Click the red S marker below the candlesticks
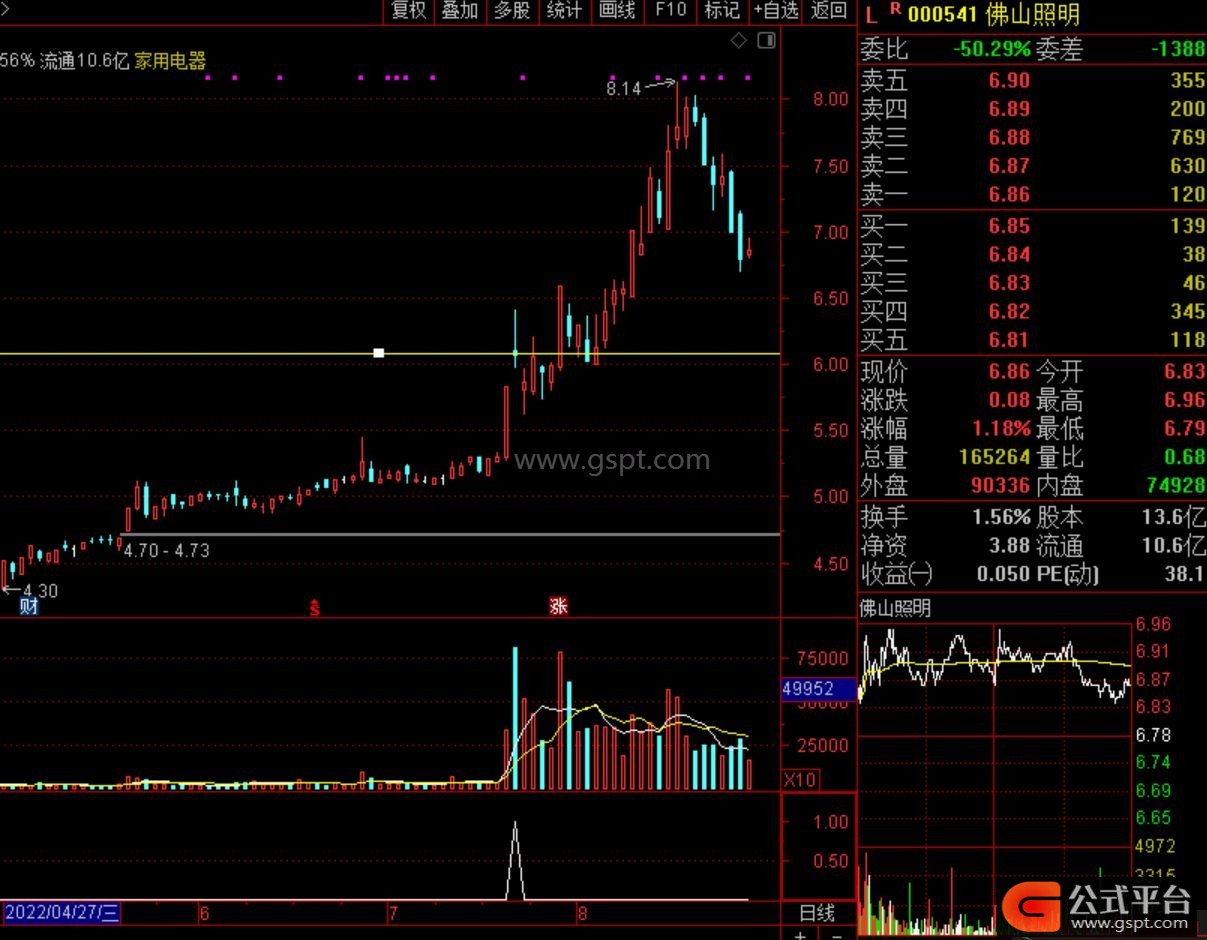The height and width of the screenshot is (940, 1207). click(314, 607)
